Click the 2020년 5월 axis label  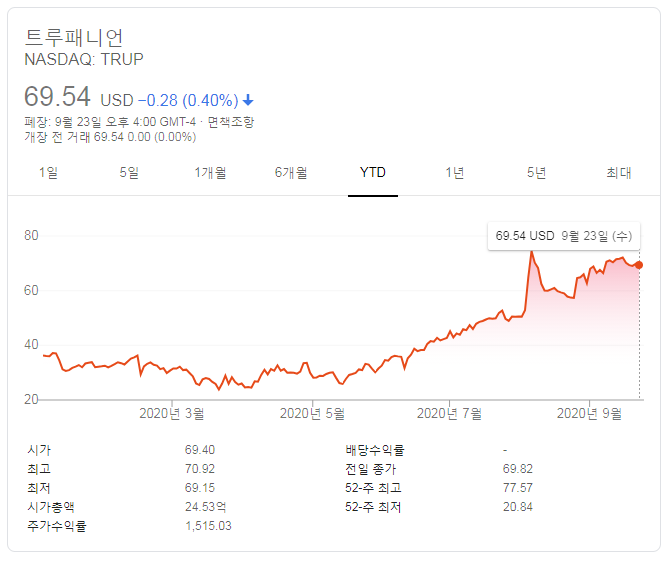click(x=312, y=413)
